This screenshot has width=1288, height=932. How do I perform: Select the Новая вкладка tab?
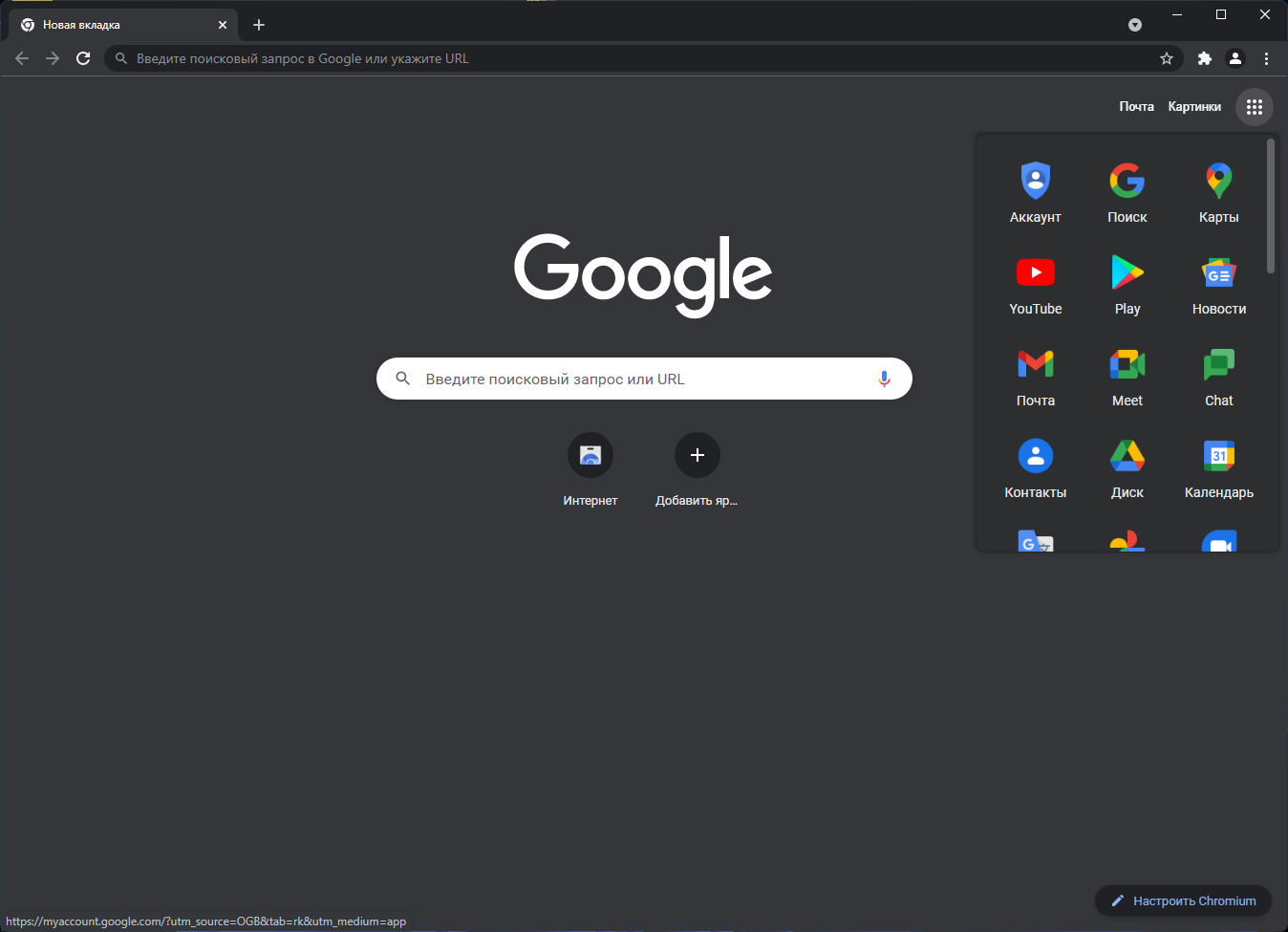[x=123, y=25]
